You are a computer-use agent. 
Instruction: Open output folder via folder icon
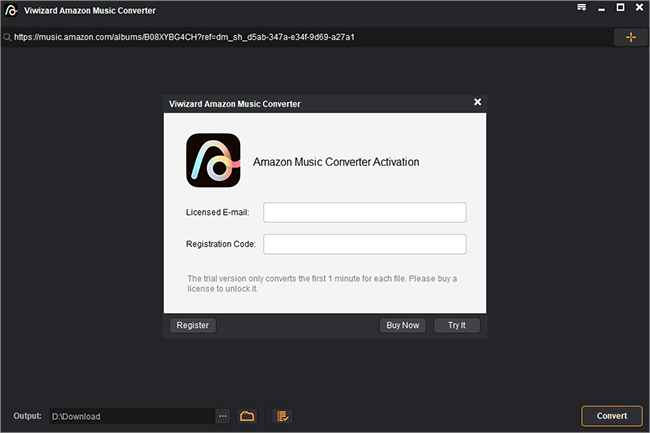(247, 416)
